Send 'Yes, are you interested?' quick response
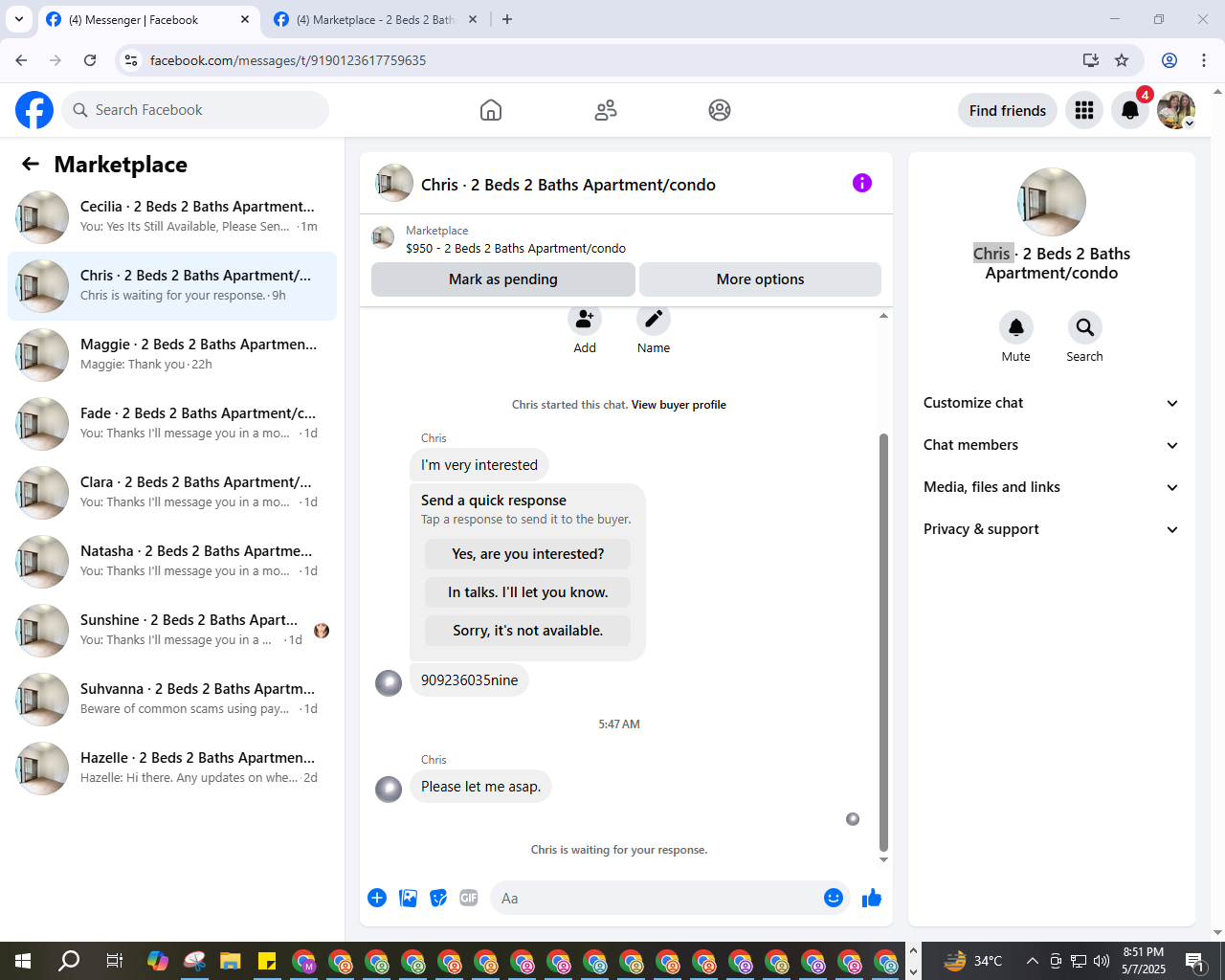Image resolution: width=1225 pixels, height=980 pixels. point(527,554)
